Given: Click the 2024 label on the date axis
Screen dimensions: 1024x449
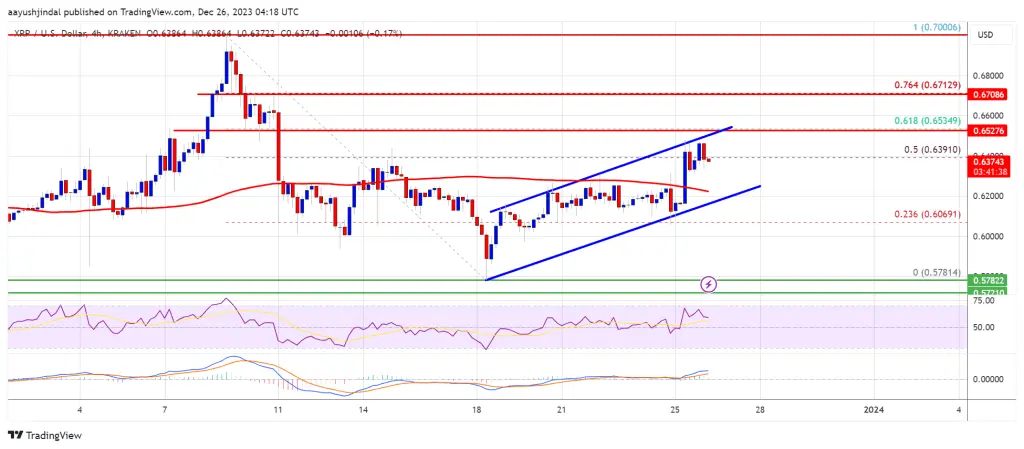Looking at the screenshot, I should point(874,410).
